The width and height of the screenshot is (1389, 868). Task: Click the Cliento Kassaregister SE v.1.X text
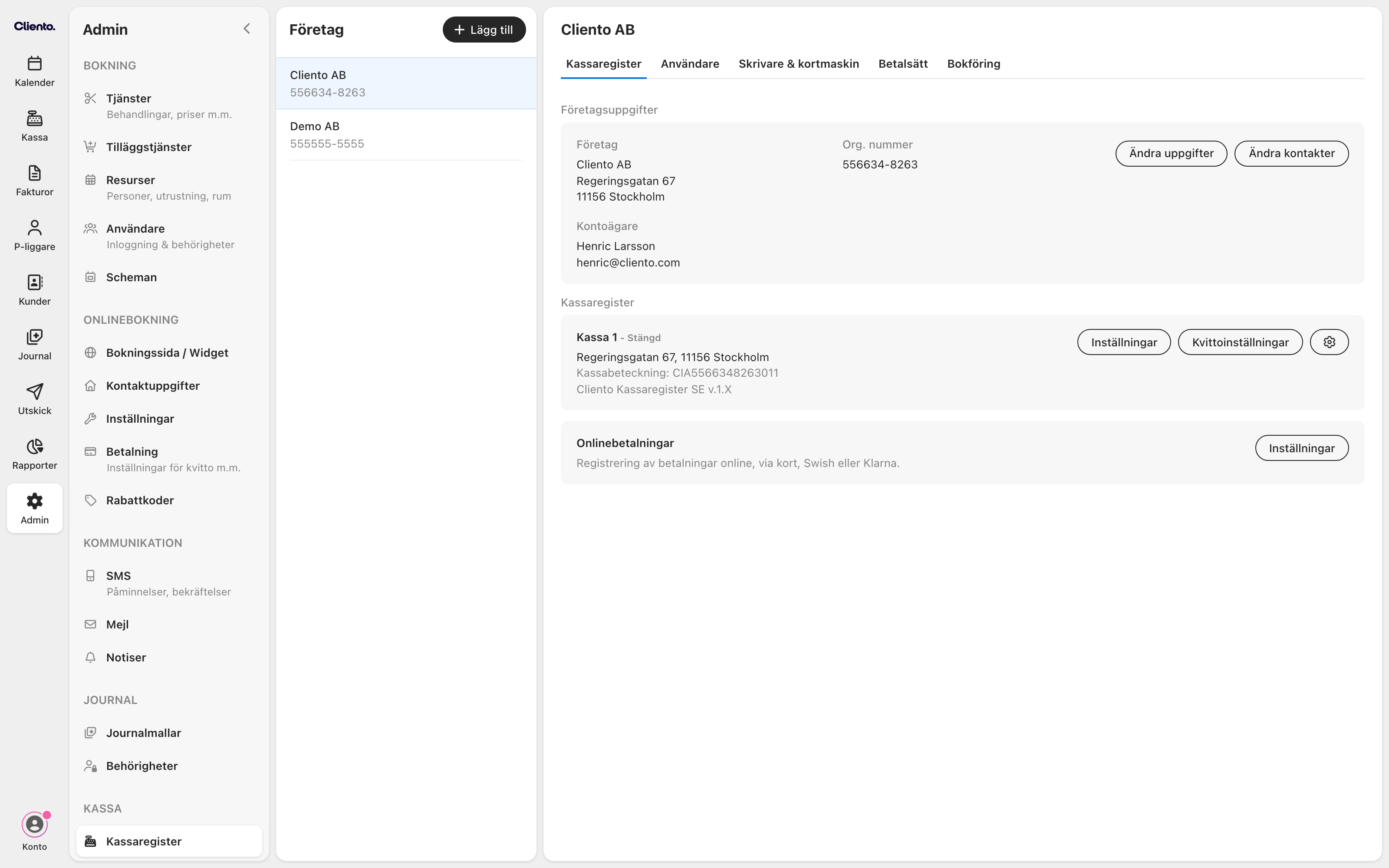pos(654,389)
